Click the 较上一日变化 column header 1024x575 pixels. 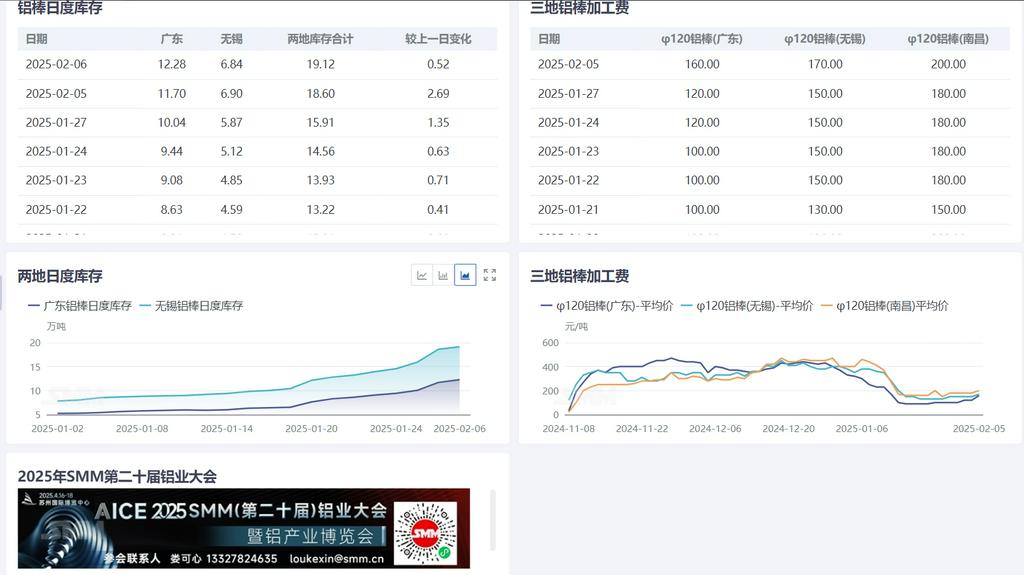pos(438,39)
